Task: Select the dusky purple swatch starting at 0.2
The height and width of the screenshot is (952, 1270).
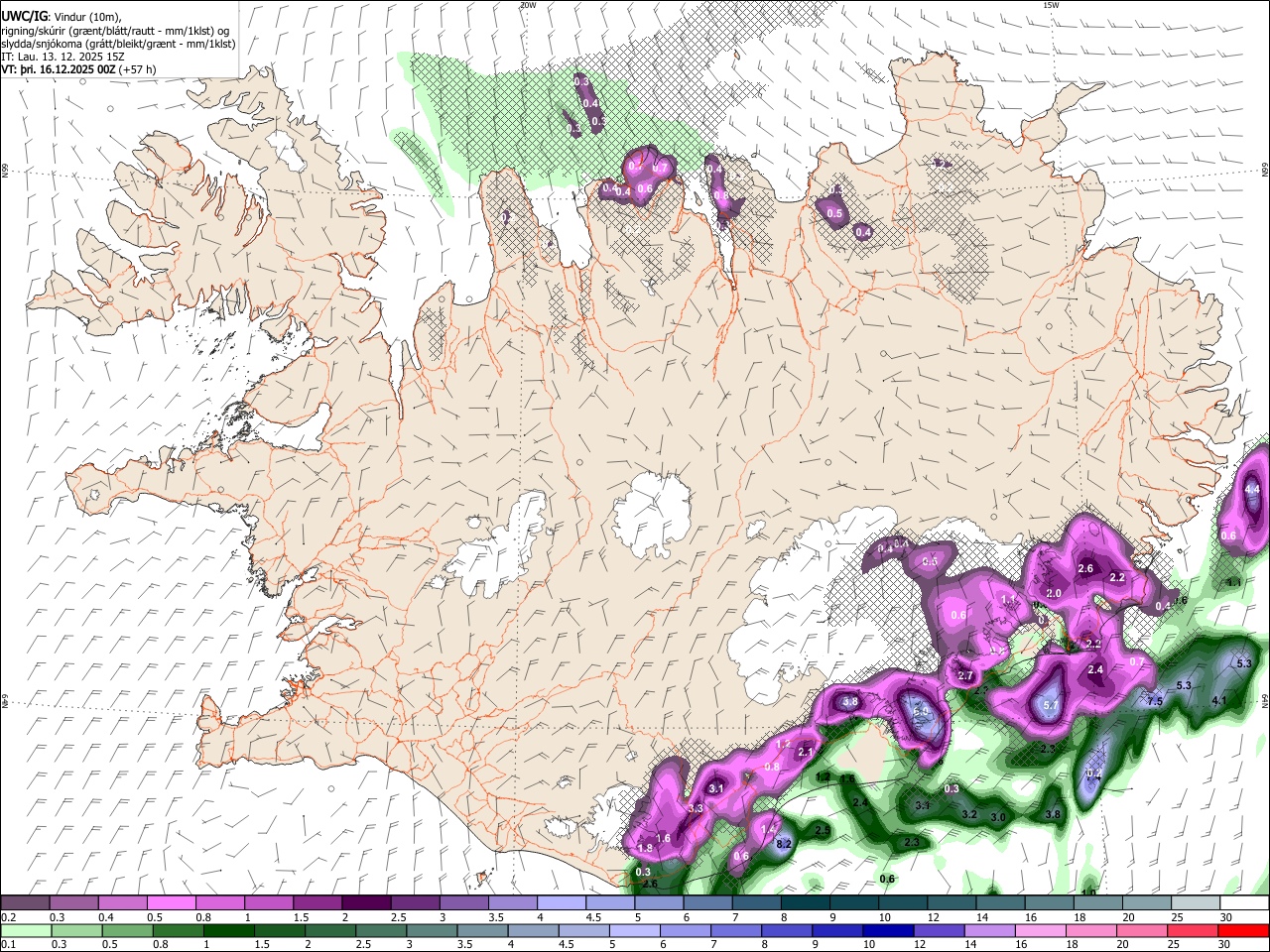Action: click(x=25, y=903)
